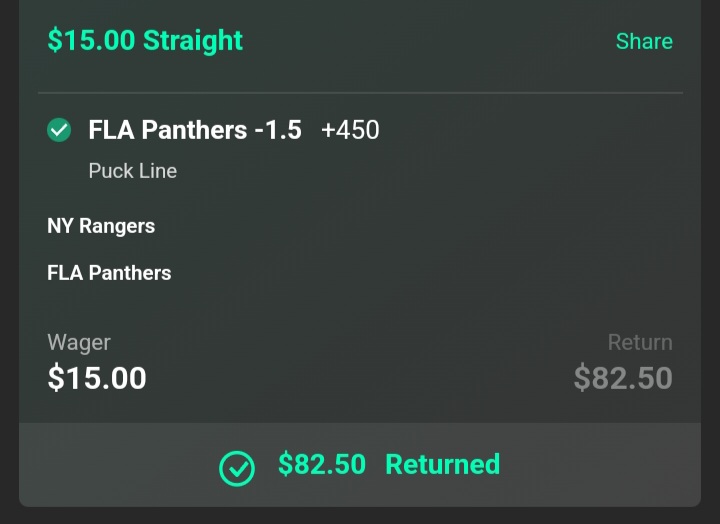This screenshot has height=524, width=720.
Task: Click the -1.5 puck line spread
Action: (x=278, y=130)
